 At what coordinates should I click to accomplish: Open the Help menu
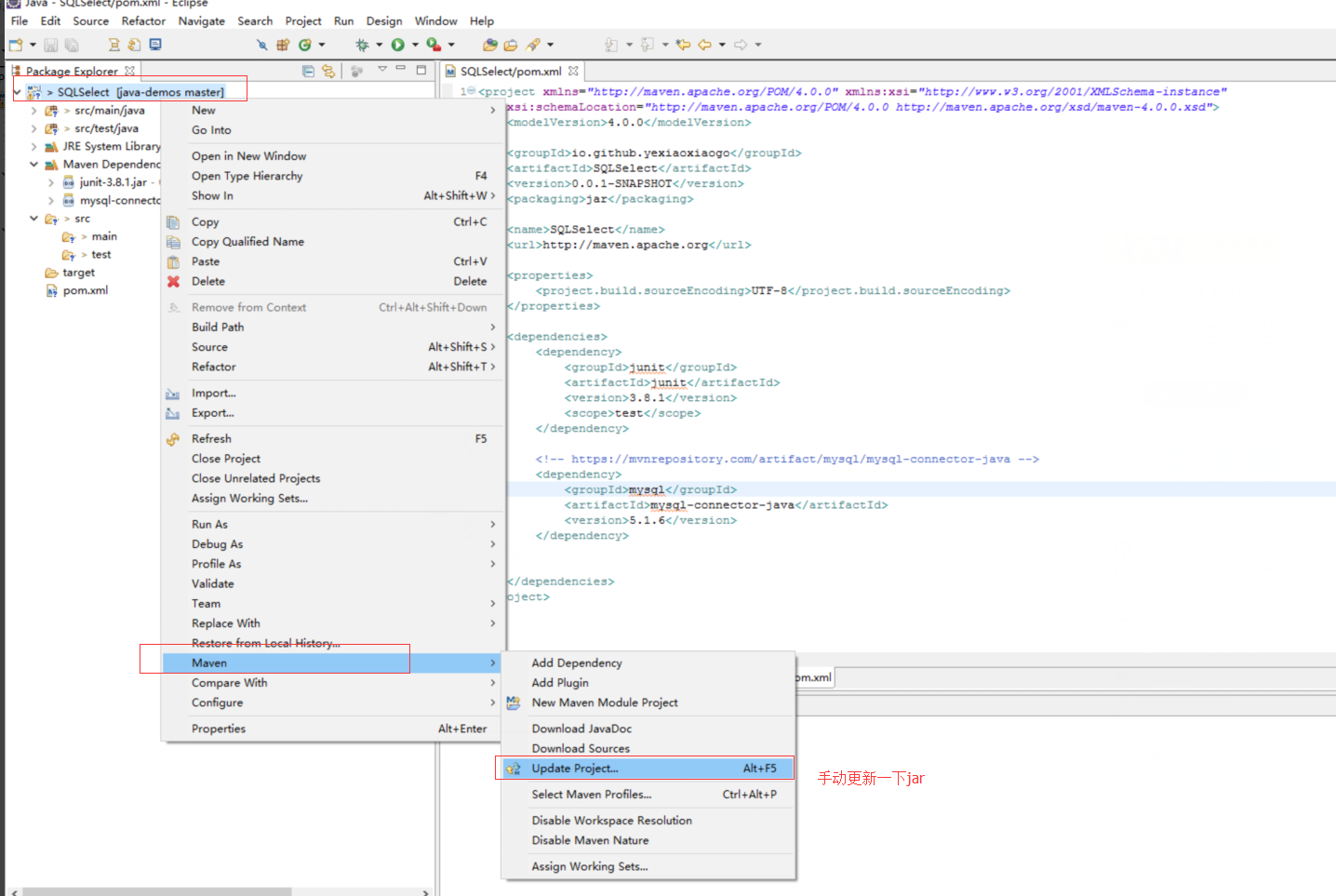482,20
